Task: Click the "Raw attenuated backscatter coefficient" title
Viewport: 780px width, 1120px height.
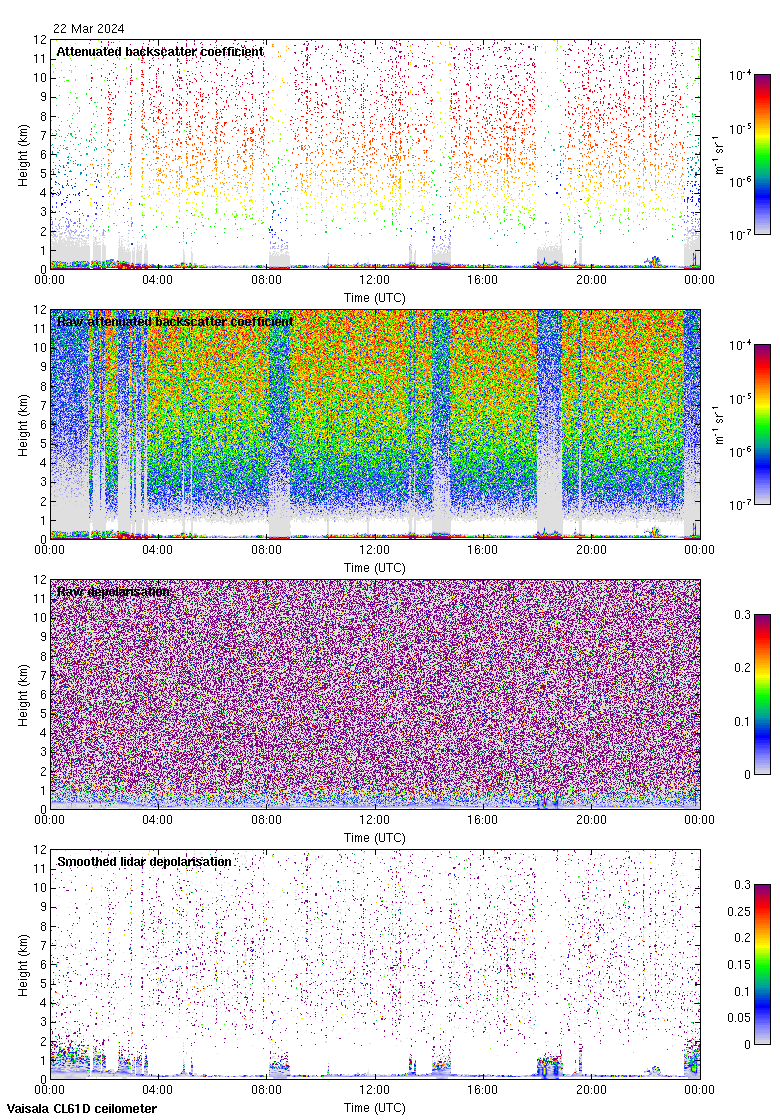Action: [x=175, y=322]
